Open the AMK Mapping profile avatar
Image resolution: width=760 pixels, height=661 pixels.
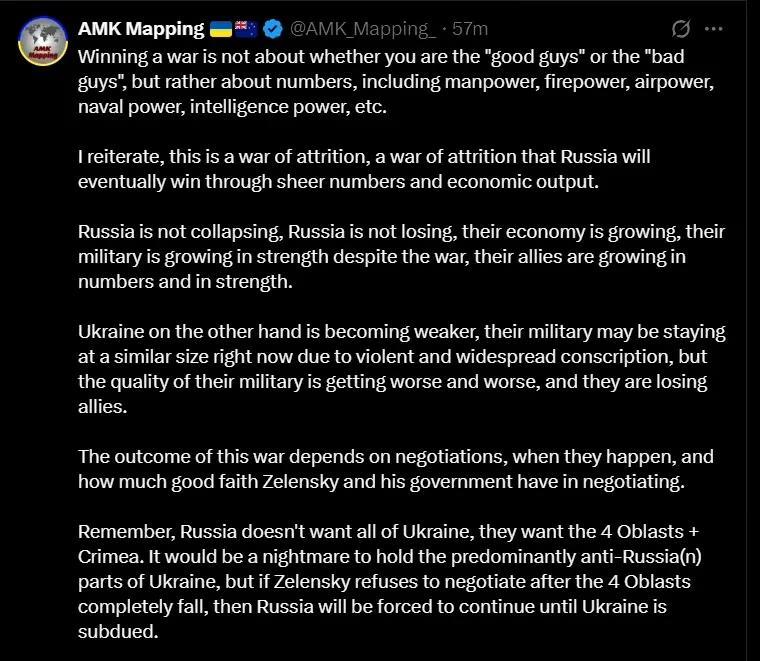click(x=43, y=41)
